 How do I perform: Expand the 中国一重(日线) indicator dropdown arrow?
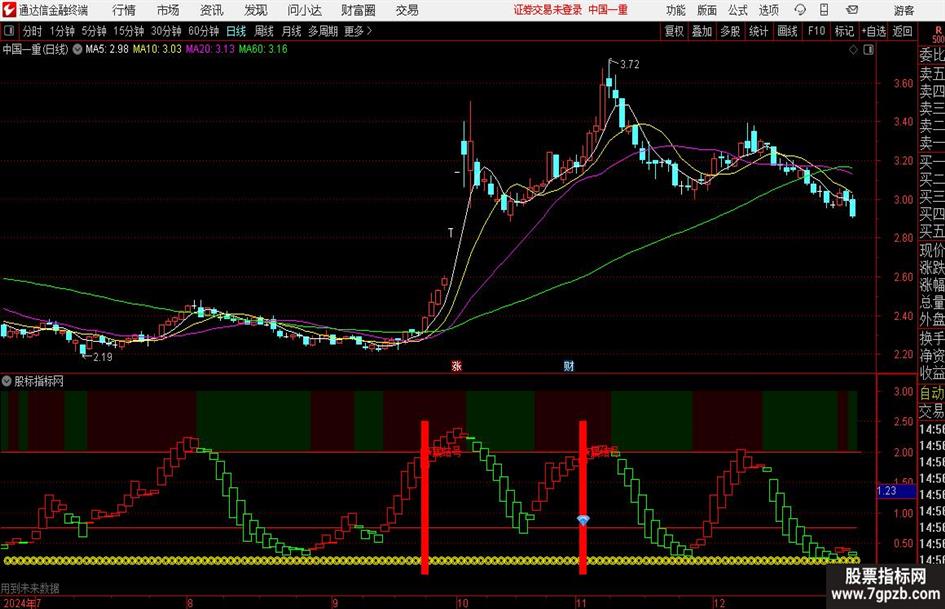point(77,49)
